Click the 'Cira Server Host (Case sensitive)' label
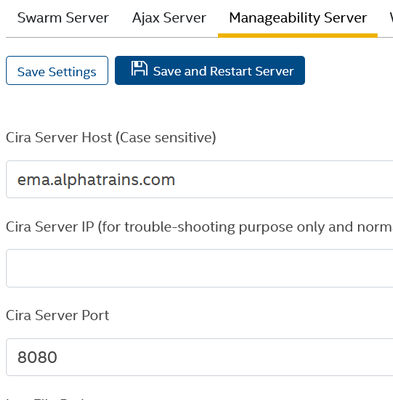The image size is (393, 400). pos(111,138)
